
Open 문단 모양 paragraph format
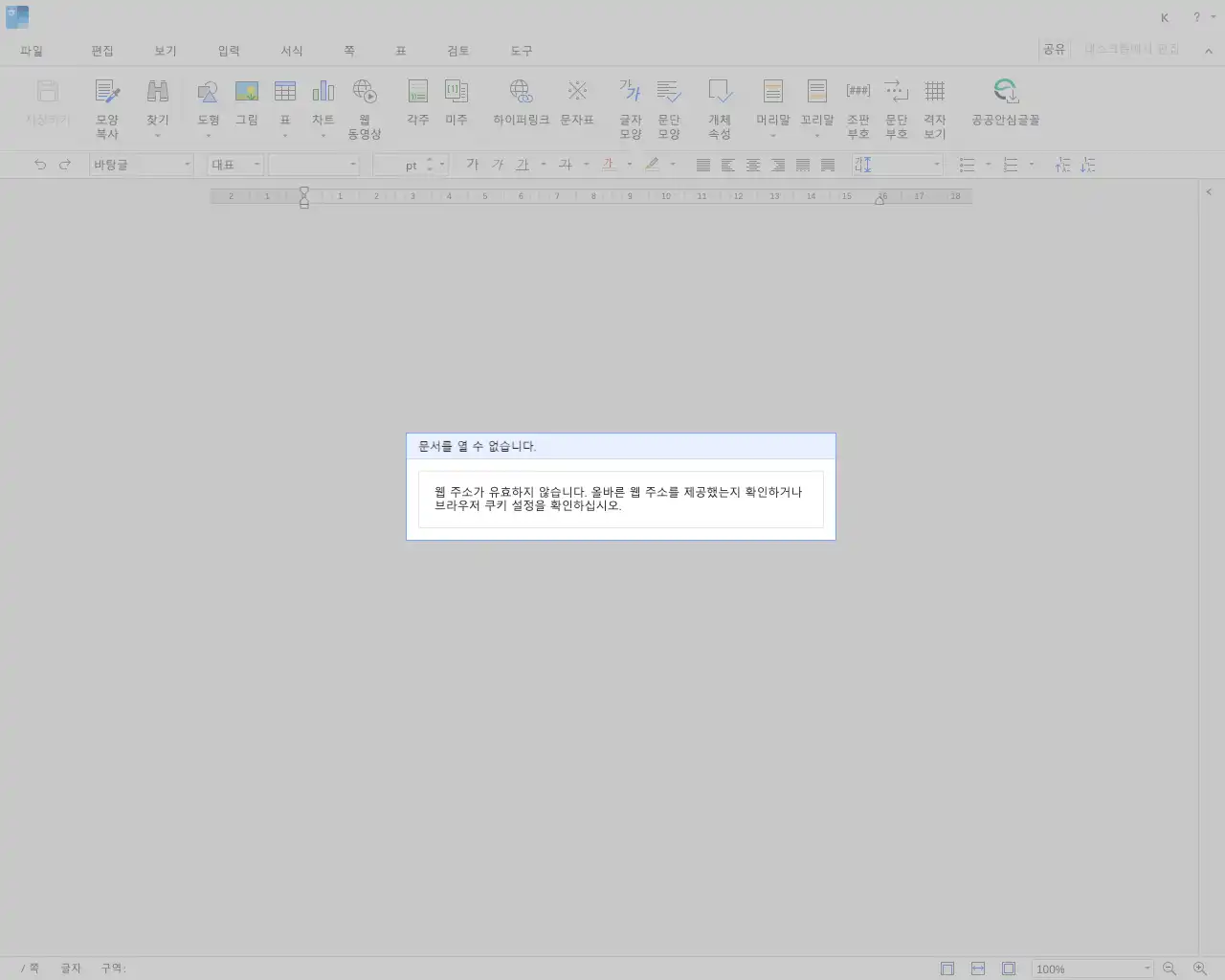669,92
